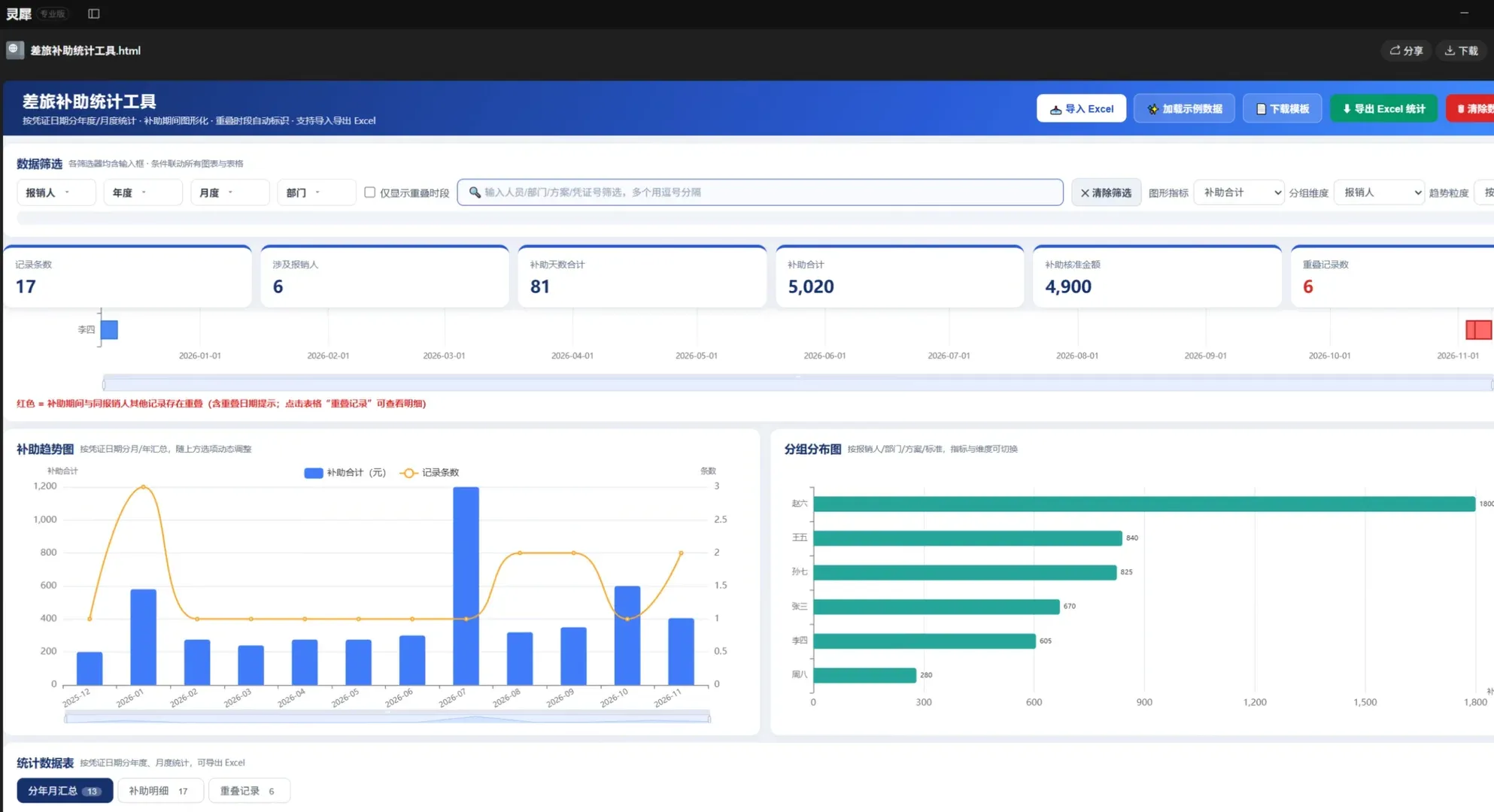Screen dimensions: 1494x812
Task: Open 图形指标 补助合计 select box
Action: [x=1238, y=192]
